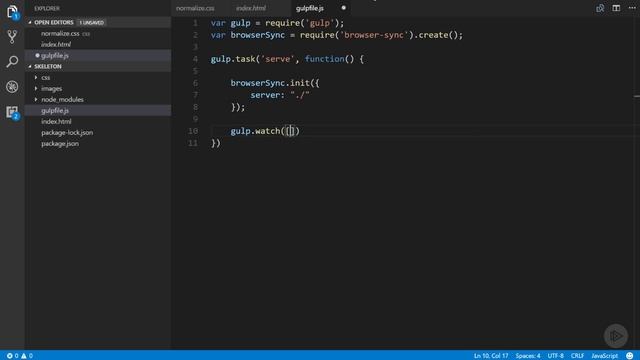
Task: Click the warnings count in status bar
Action: tap(27, 356)
